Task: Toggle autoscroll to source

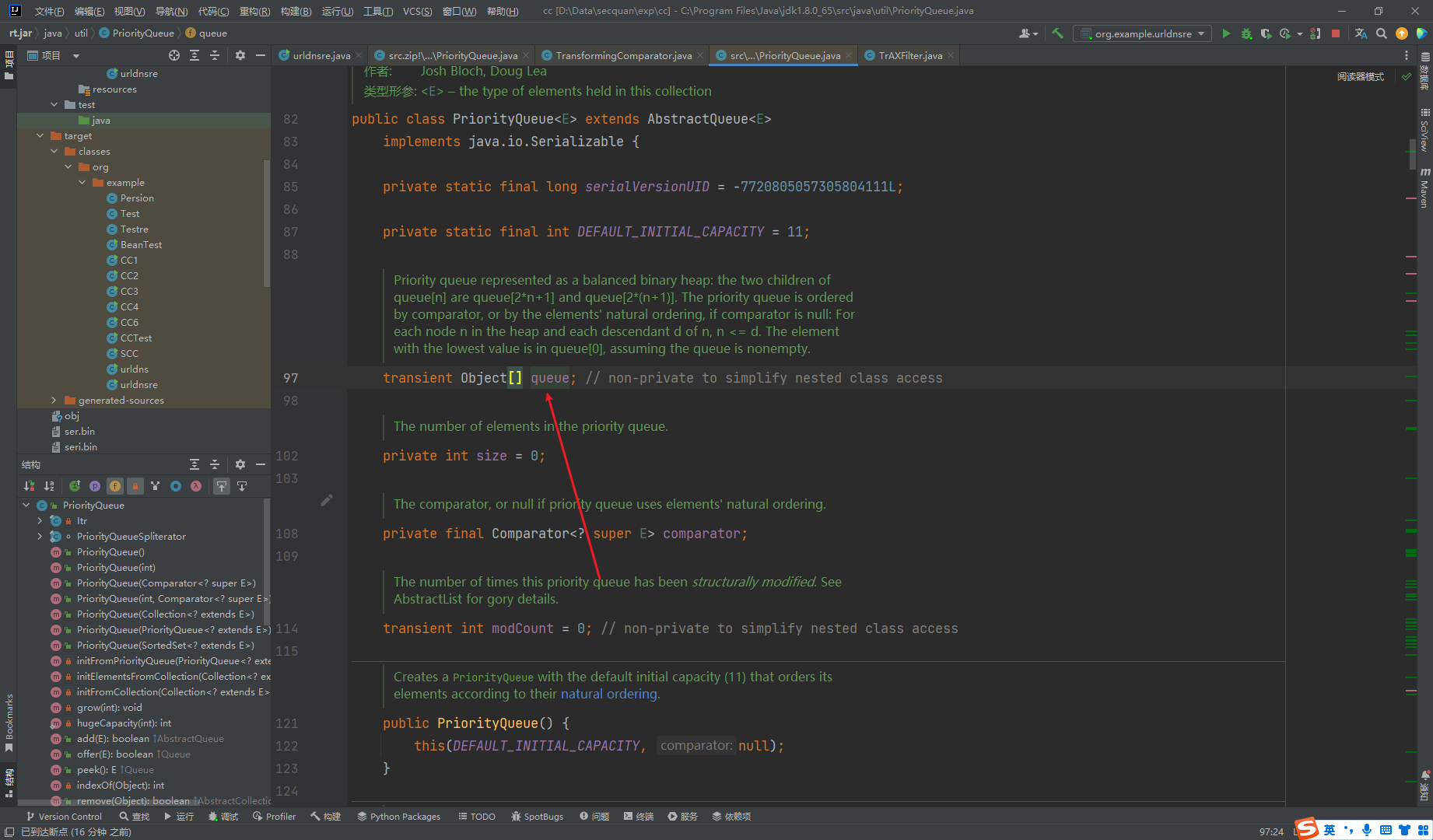Action: (x=222, y=486)
